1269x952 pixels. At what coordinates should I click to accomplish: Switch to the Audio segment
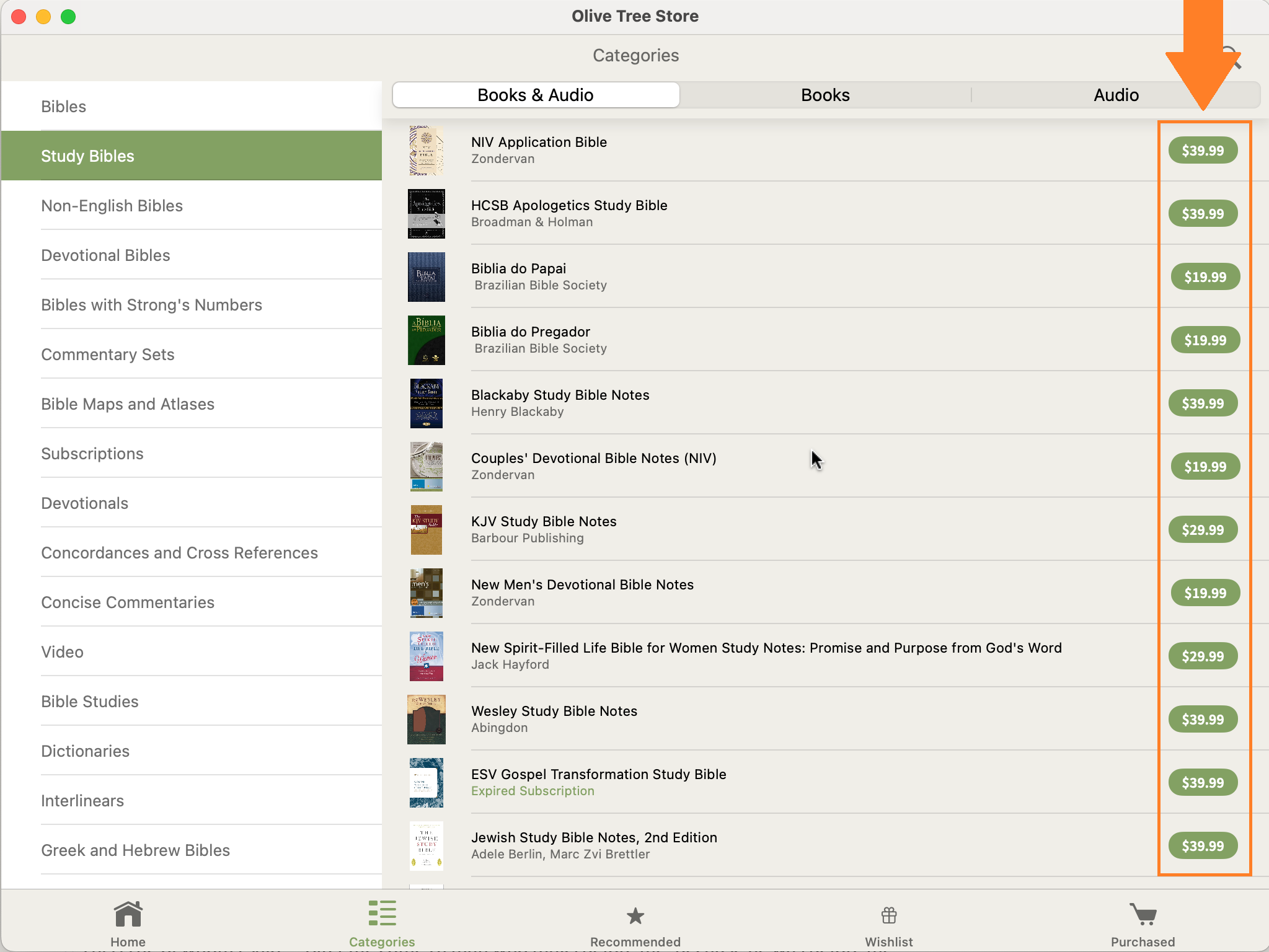pyautogui.click(x=1116, y=95)
